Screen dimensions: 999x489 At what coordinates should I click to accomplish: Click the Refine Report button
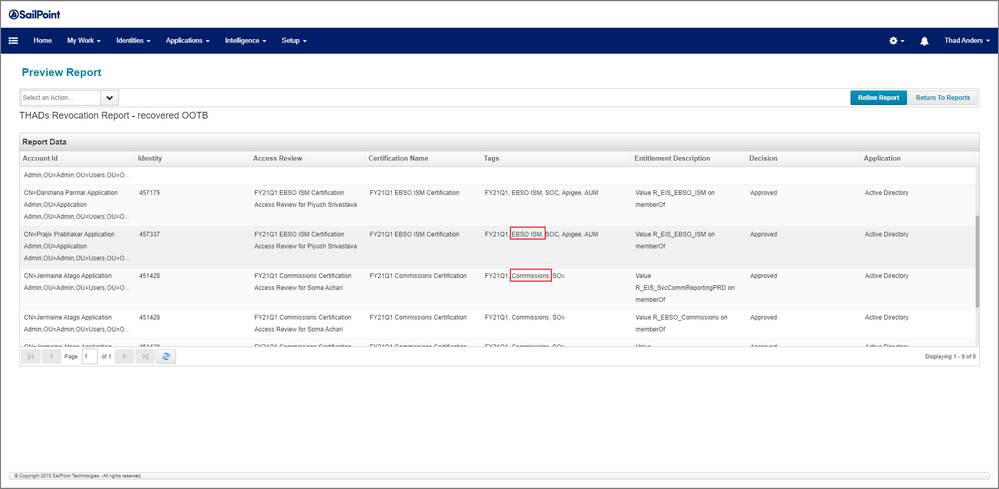tap(878, 98)
